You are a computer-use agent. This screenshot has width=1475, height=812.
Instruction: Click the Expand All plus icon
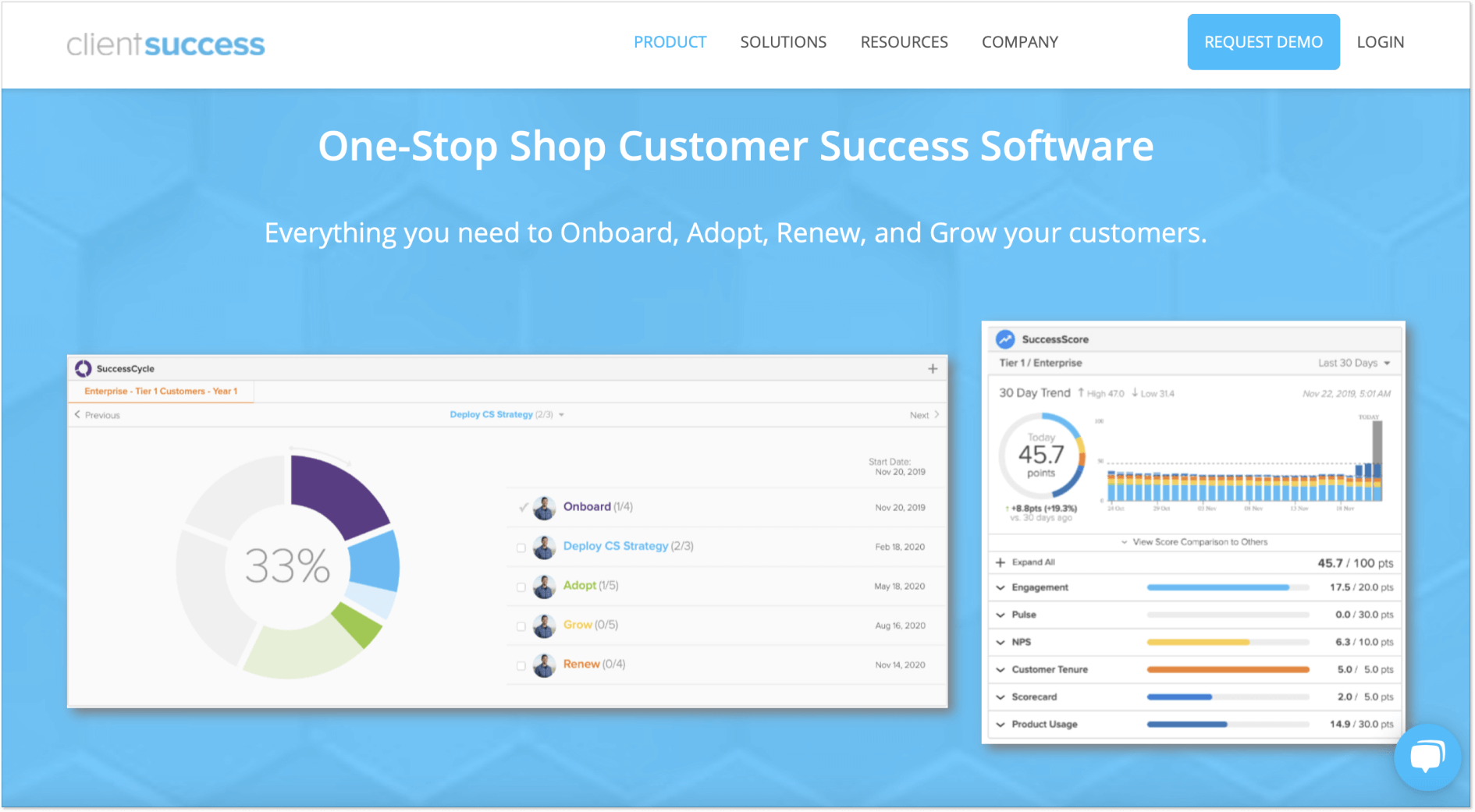tap(1001, 562)
